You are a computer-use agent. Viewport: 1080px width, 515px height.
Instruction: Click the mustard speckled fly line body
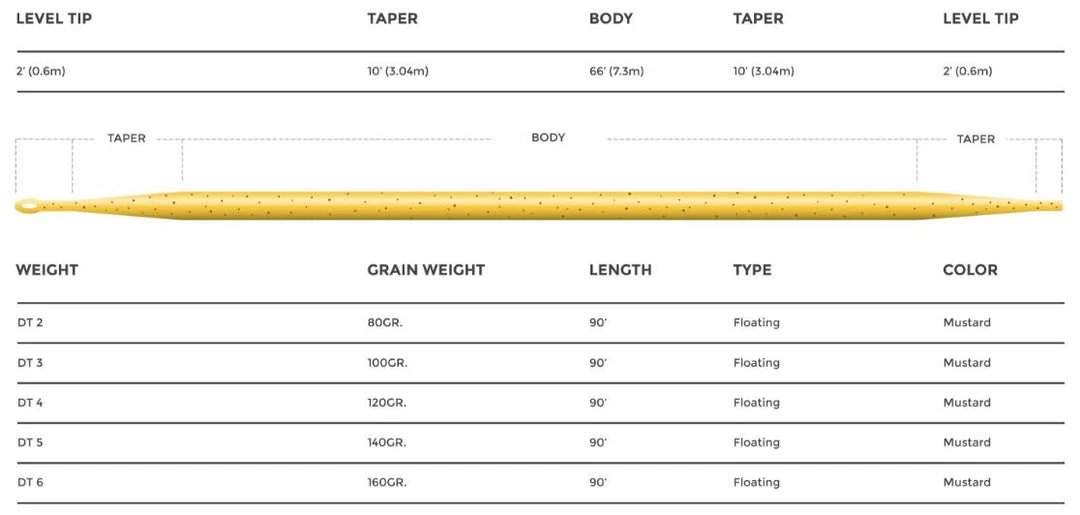click(548, 203)
